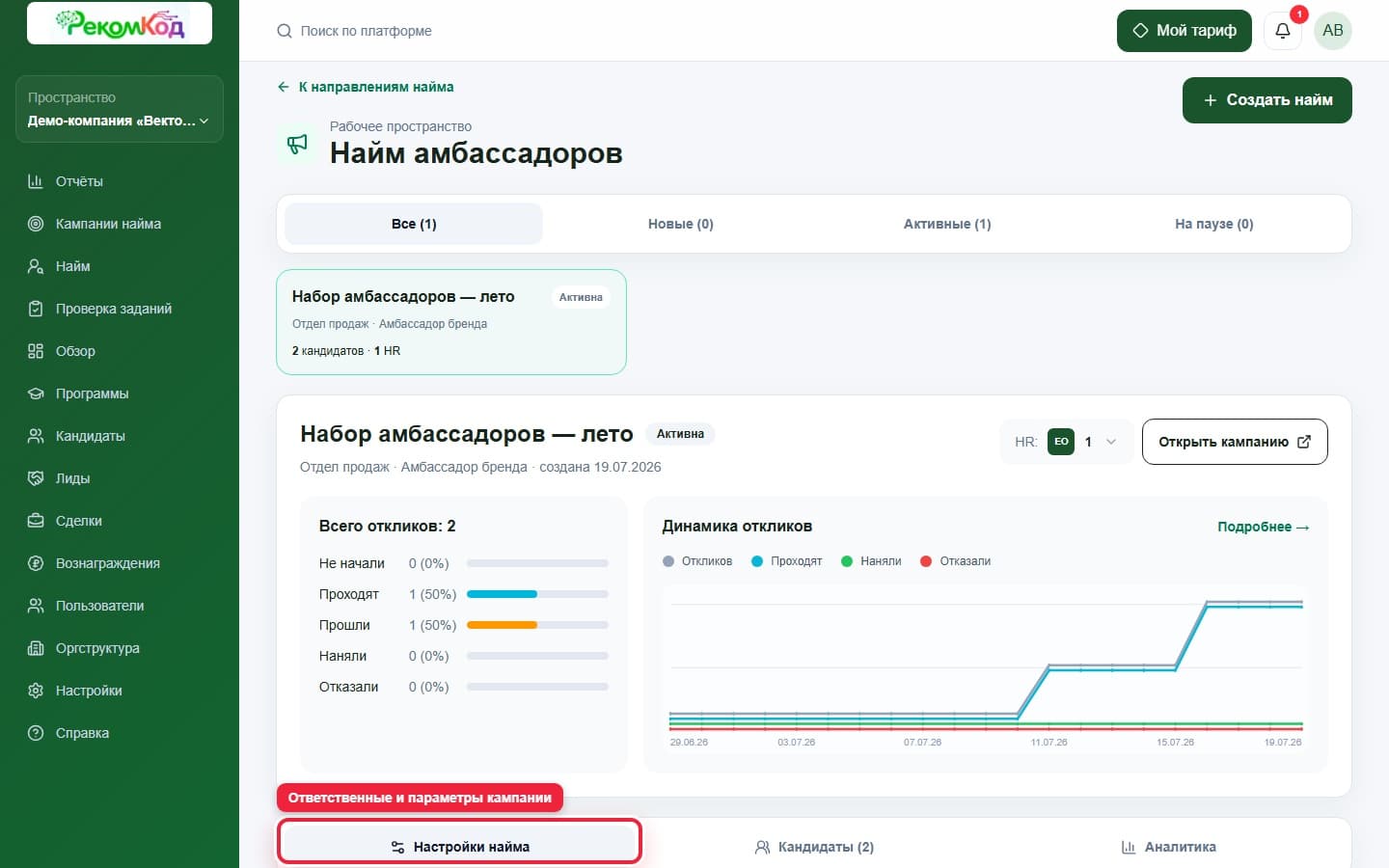Click the Проходят blue progress bar

537,594
